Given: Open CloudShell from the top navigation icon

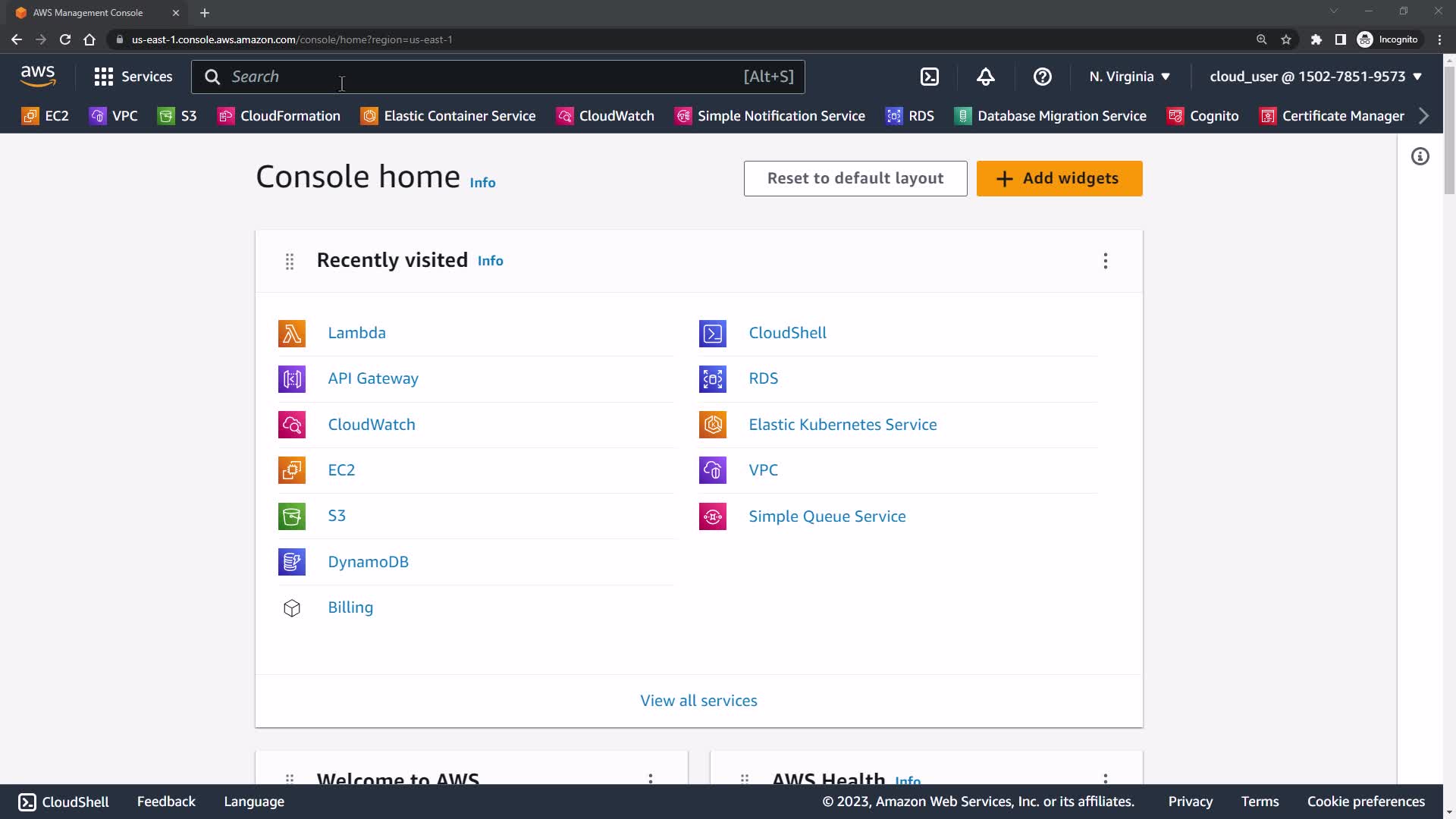Looking at the screenshot, I should (929, 77).
